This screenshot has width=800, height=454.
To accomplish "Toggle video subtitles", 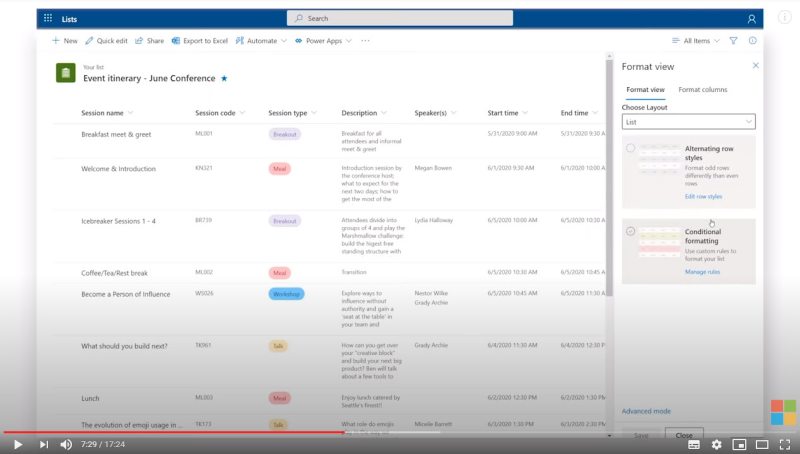I will pyautogui.click(x=694, y=445).
